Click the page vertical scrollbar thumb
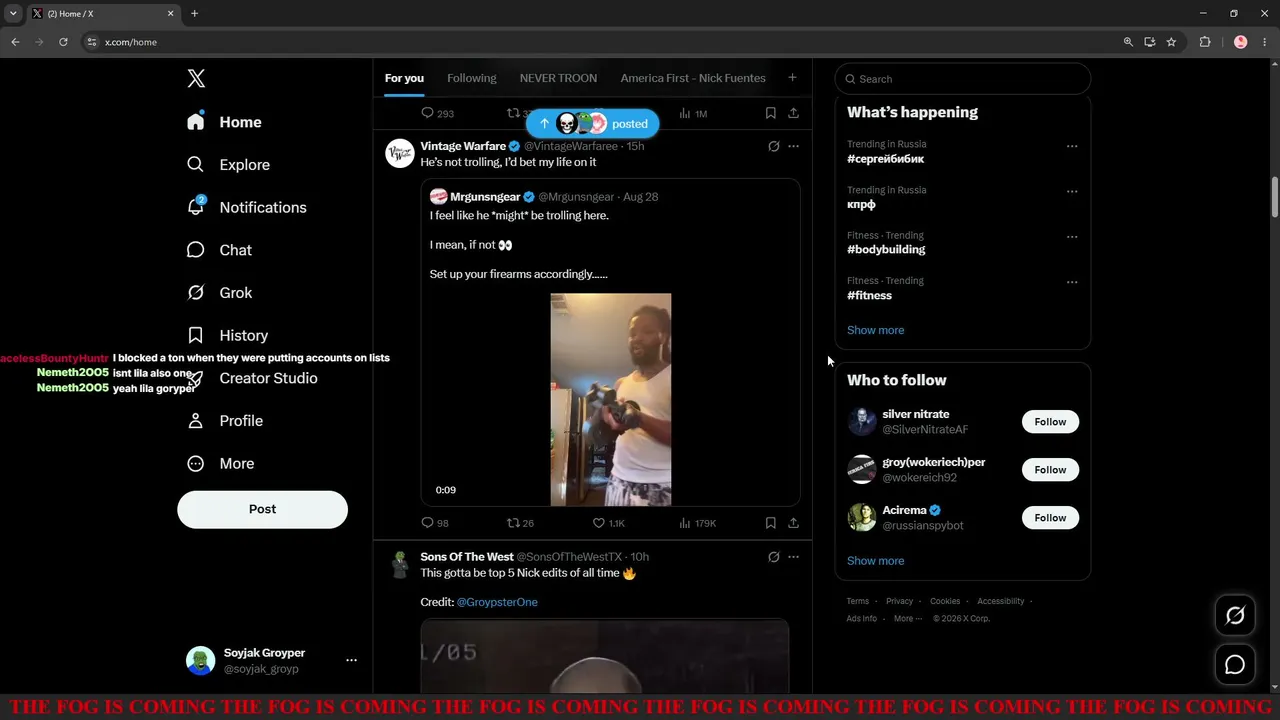The image size is (1280, 720). pos(1275,197)
